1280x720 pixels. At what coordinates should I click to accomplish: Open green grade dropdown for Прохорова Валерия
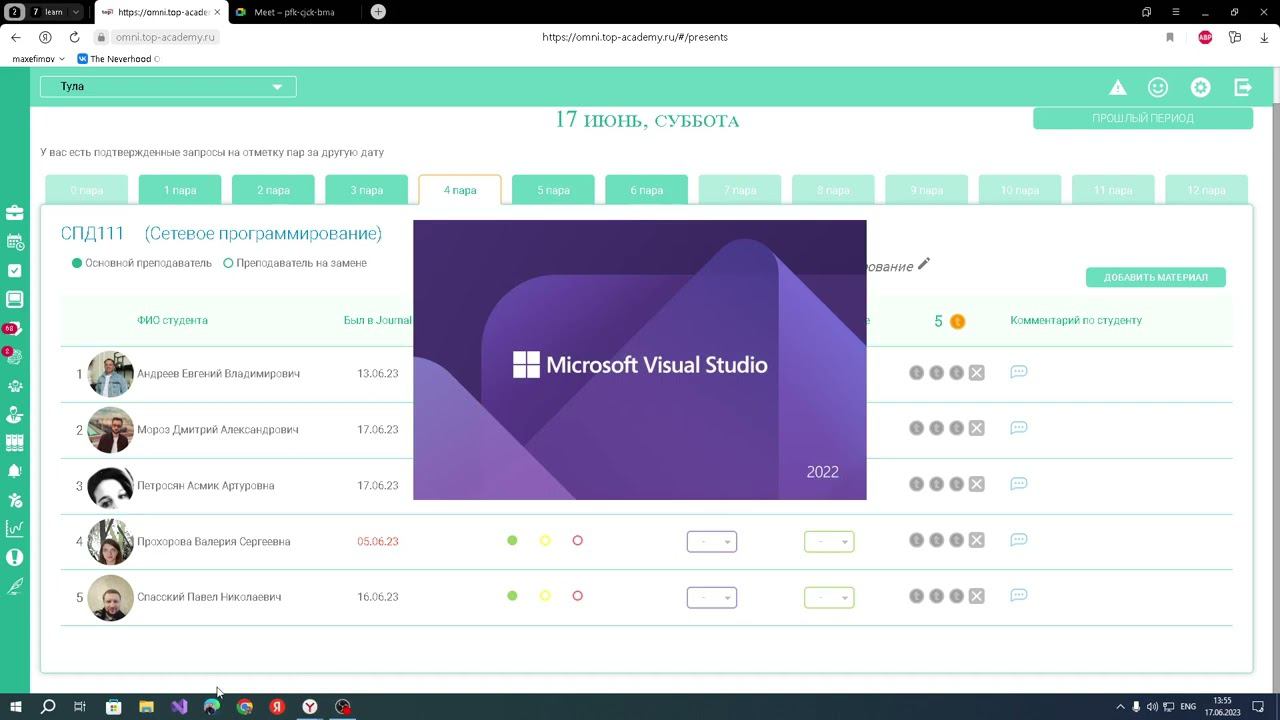pyautogui.click(x=829, y=542)
